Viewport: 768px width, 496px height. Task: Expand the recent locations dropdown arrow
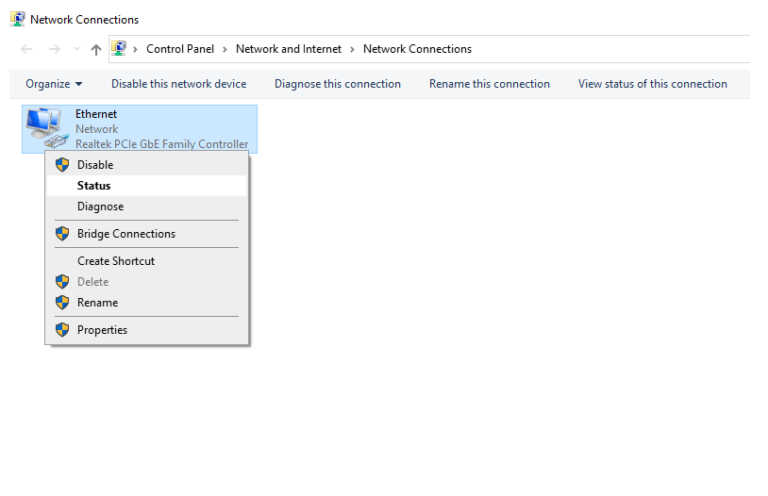pos(76,49)
